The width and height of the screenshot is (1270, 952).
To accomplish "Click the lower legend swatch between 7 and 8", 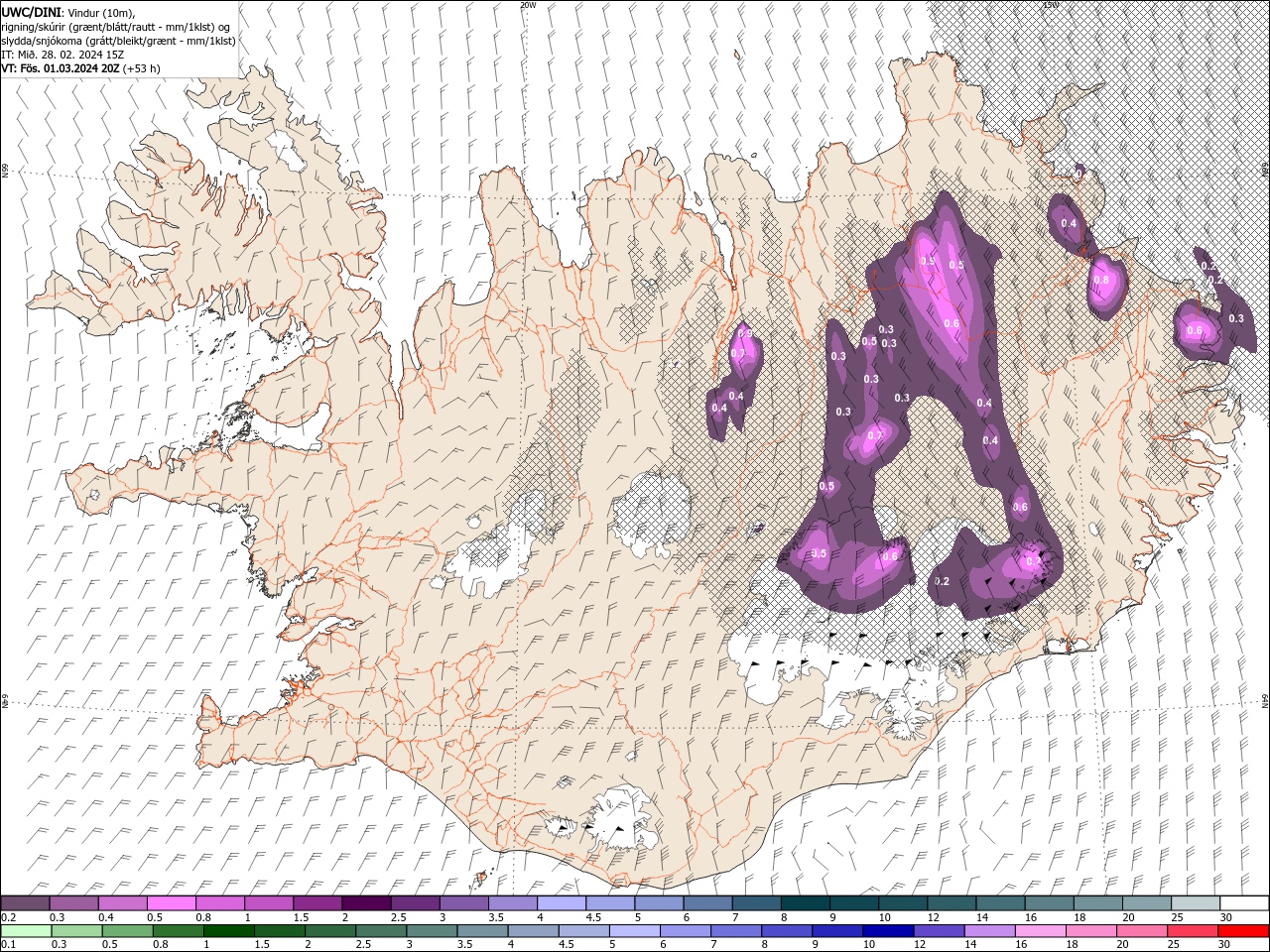I will [x=735, y=931].
